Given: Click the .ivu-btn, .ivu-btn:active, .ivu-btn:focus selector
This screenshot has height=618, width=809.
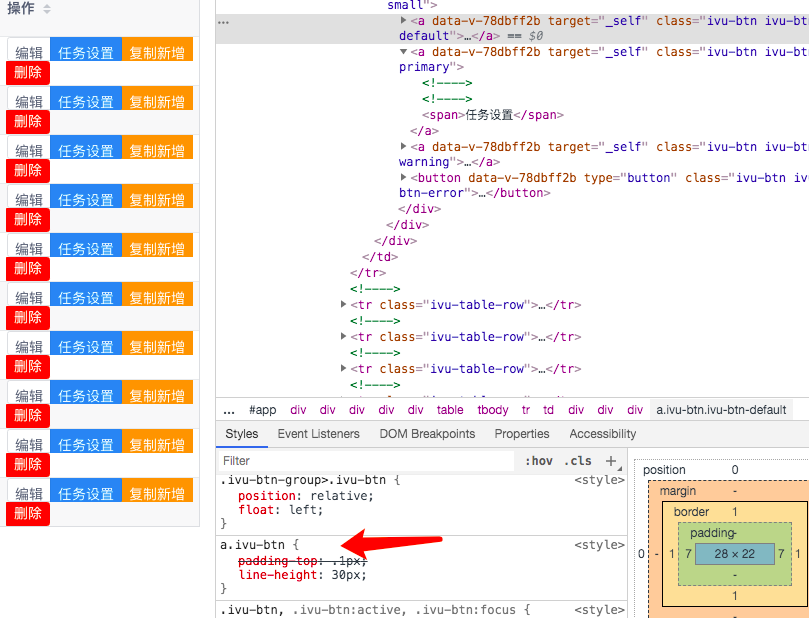Looking at the screenshot, I should (x=368, y=610).
